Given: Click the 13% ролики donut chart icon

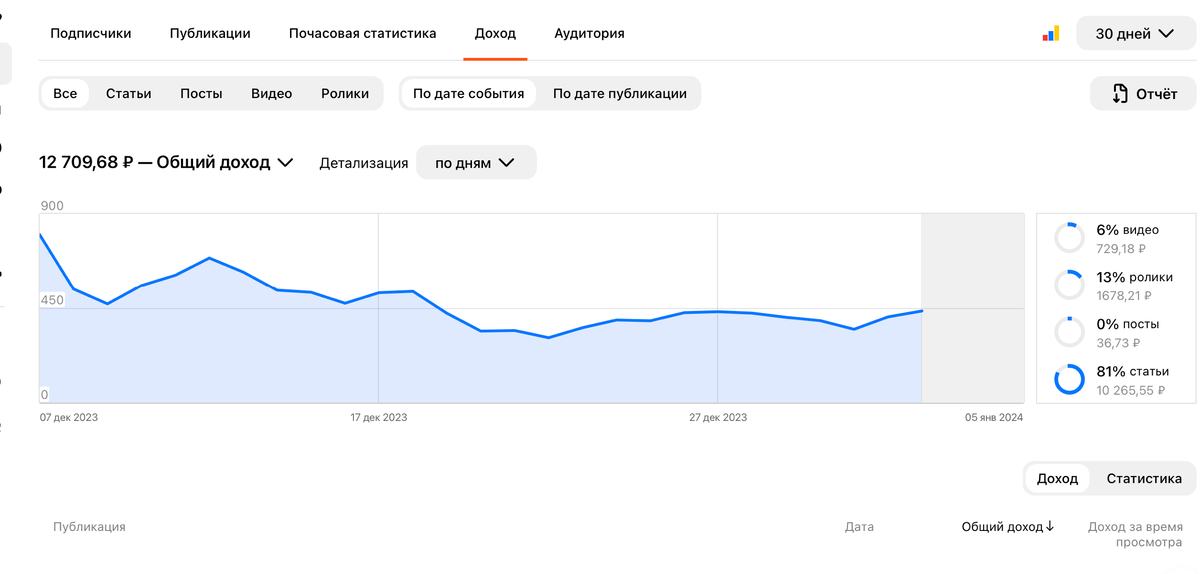Looking at the screenshot, I should point(1069,285).
